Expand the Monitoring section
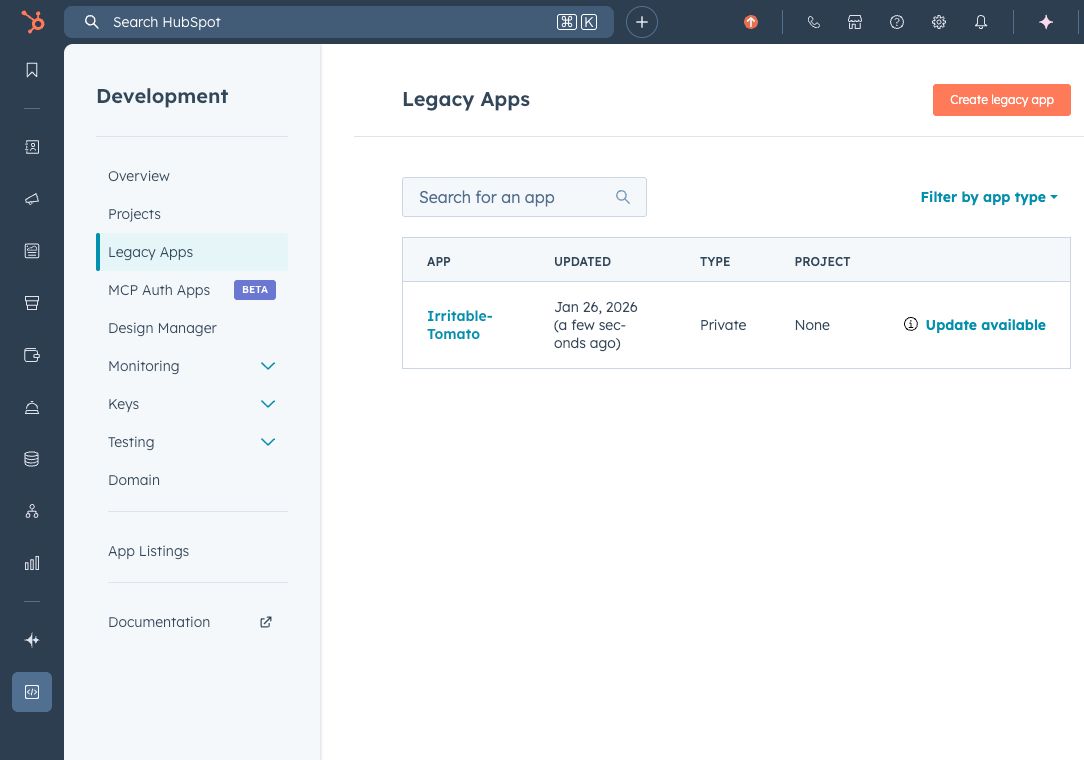 268,366
